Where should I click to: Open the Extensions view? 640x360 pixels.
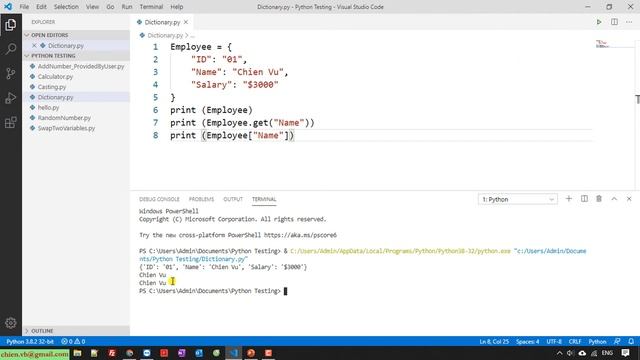click(x=11, y=122)
